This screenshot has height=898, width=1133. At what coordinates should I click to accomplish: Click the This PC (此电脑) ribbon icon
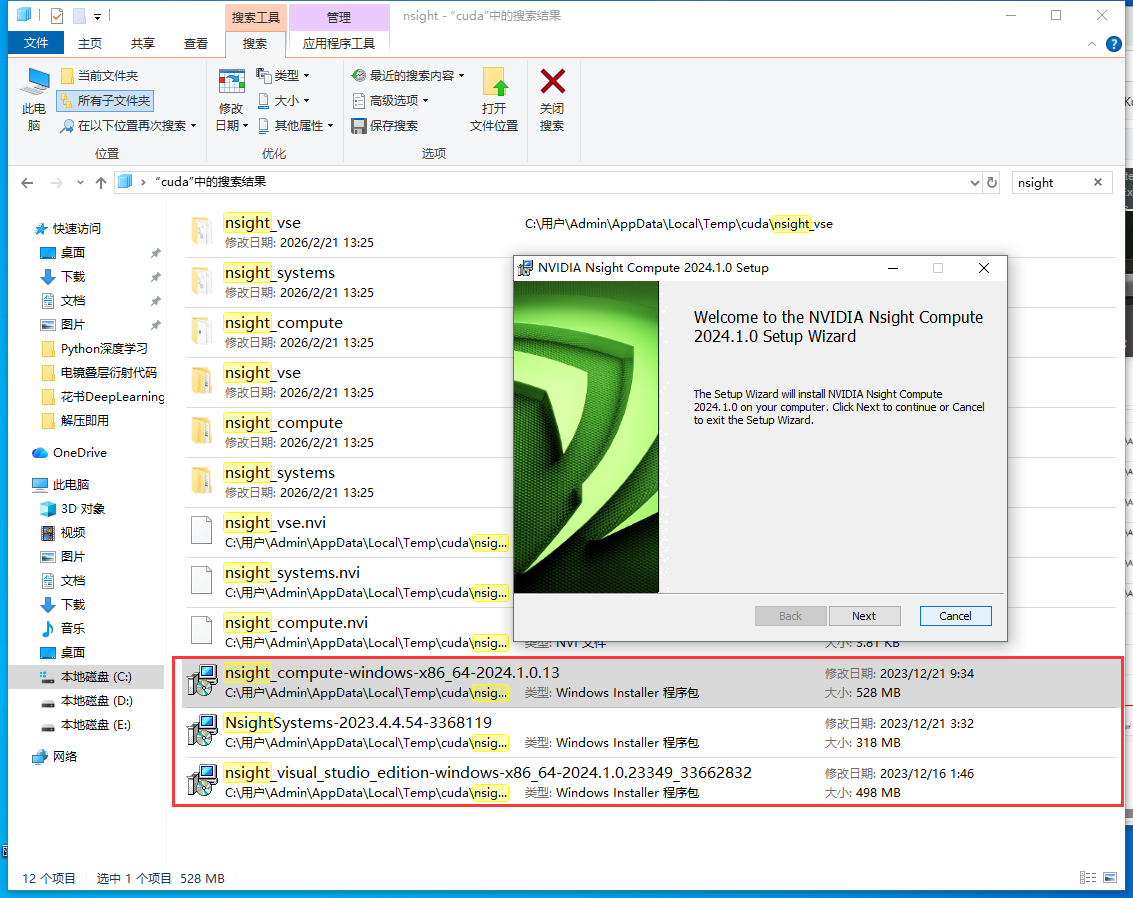point(34,100)
